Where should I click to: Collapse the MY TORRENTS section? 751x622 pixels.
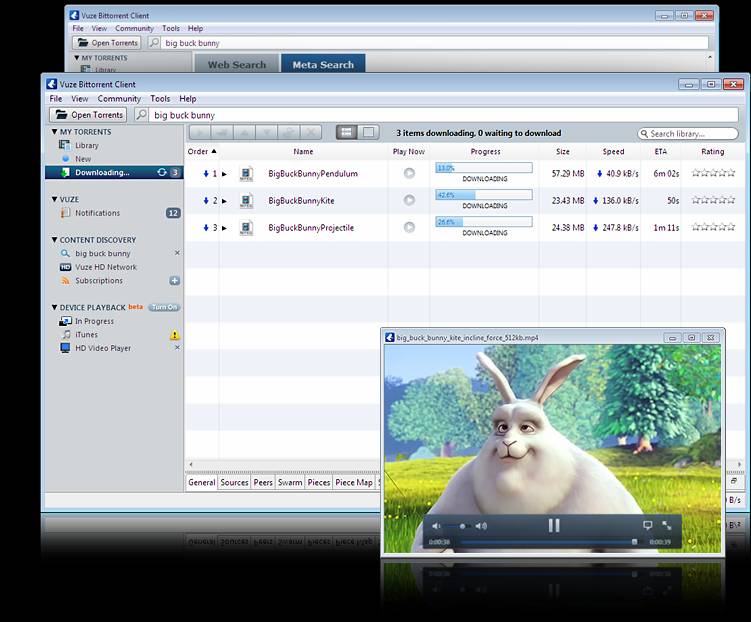point(55,132)
